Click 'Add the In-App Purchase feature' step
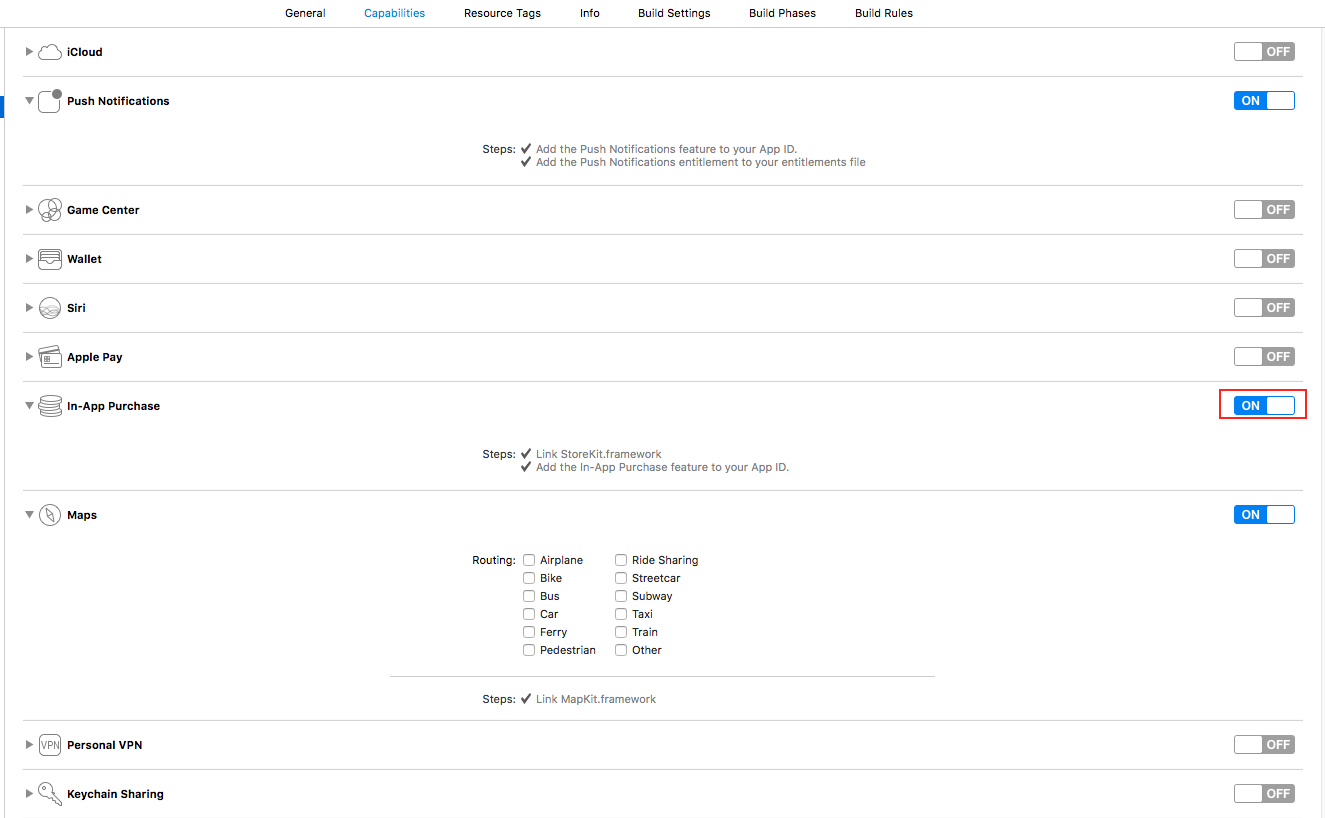Image resolution: width=1325 pixels, height=818 pixels. (662, 467)
